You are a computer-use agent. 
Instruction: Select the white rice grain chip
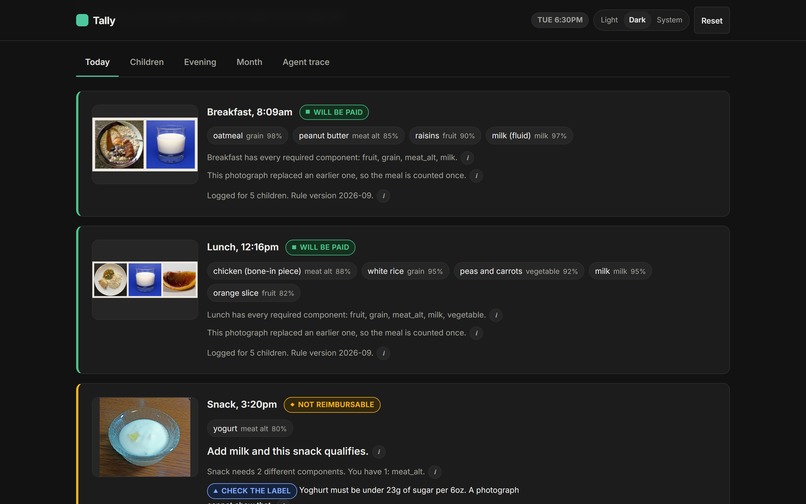405,271
